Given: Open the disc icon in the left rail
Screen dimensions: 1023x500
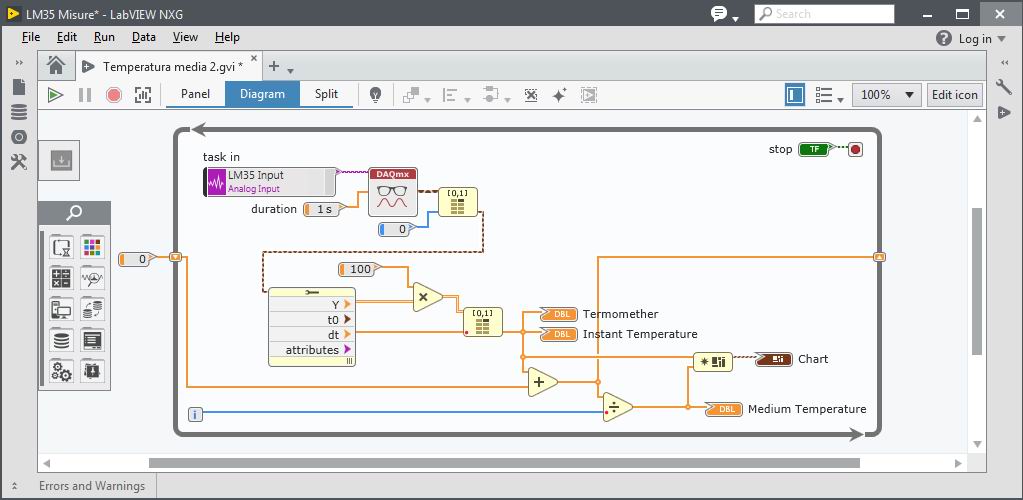Looking at the screenshot, I should click(19, 136).
